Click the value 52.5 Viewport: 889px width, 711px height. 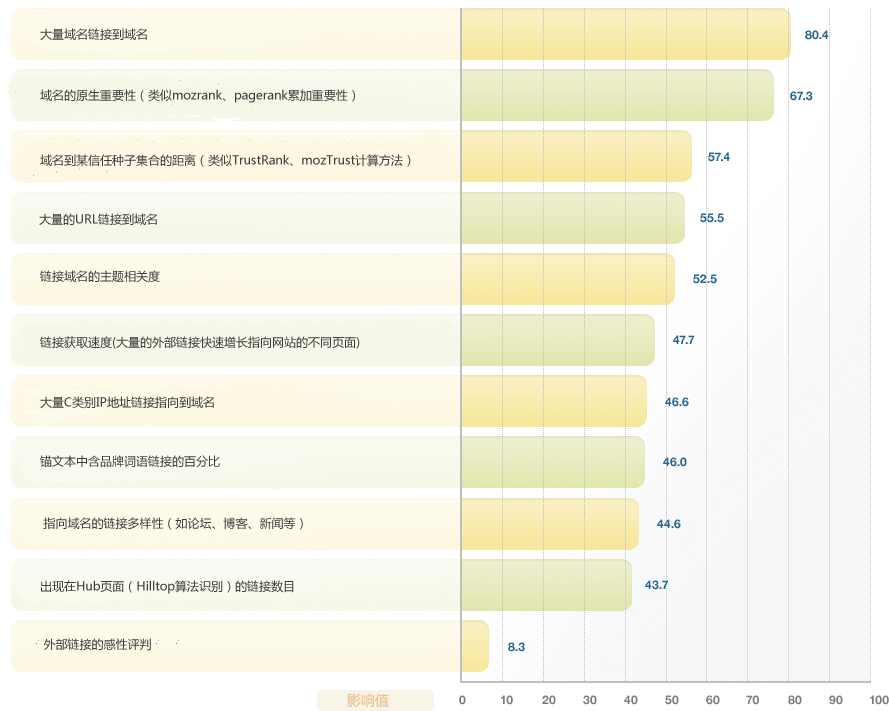click(705, 279)
